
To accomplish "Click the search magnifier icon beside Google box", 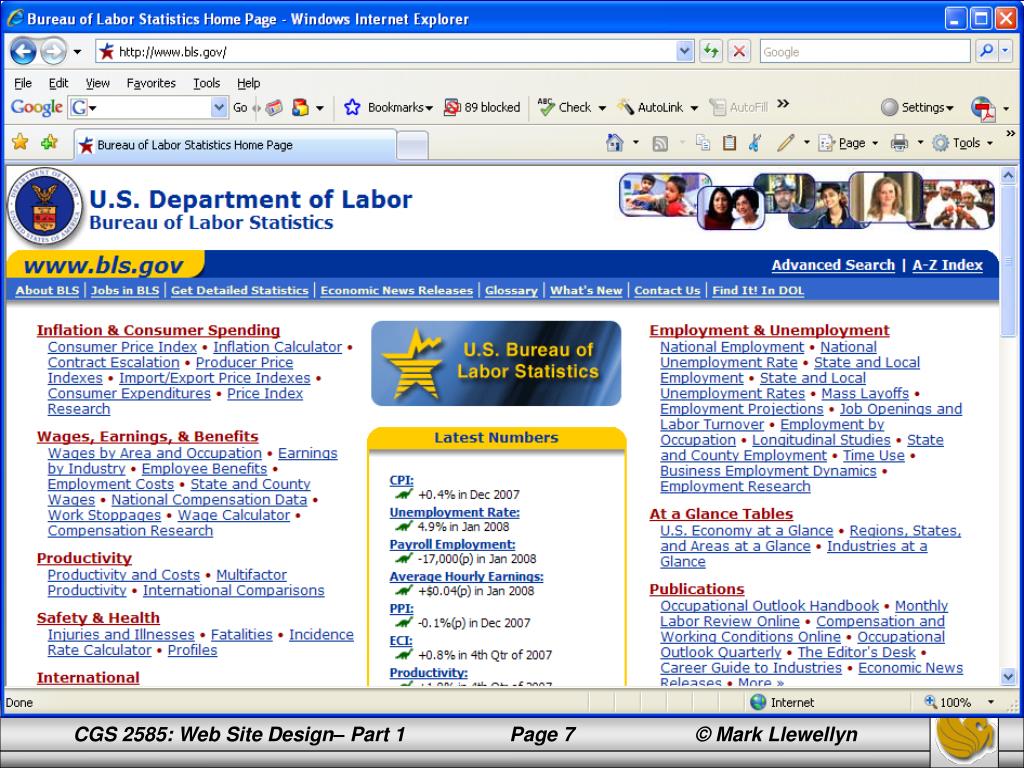I will point(987,51).
